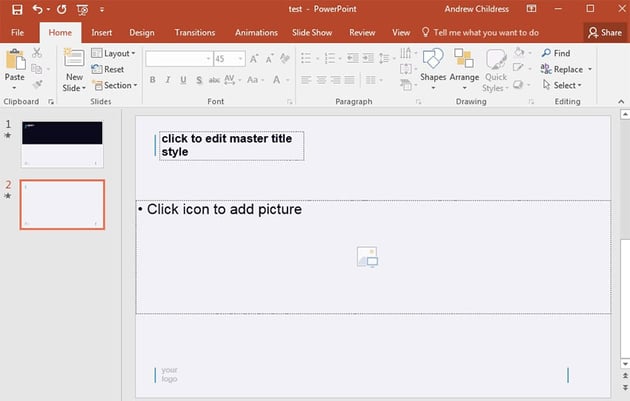Toggle Italic formatting
The height and width of the screenshot is (401, 630).
167,80
